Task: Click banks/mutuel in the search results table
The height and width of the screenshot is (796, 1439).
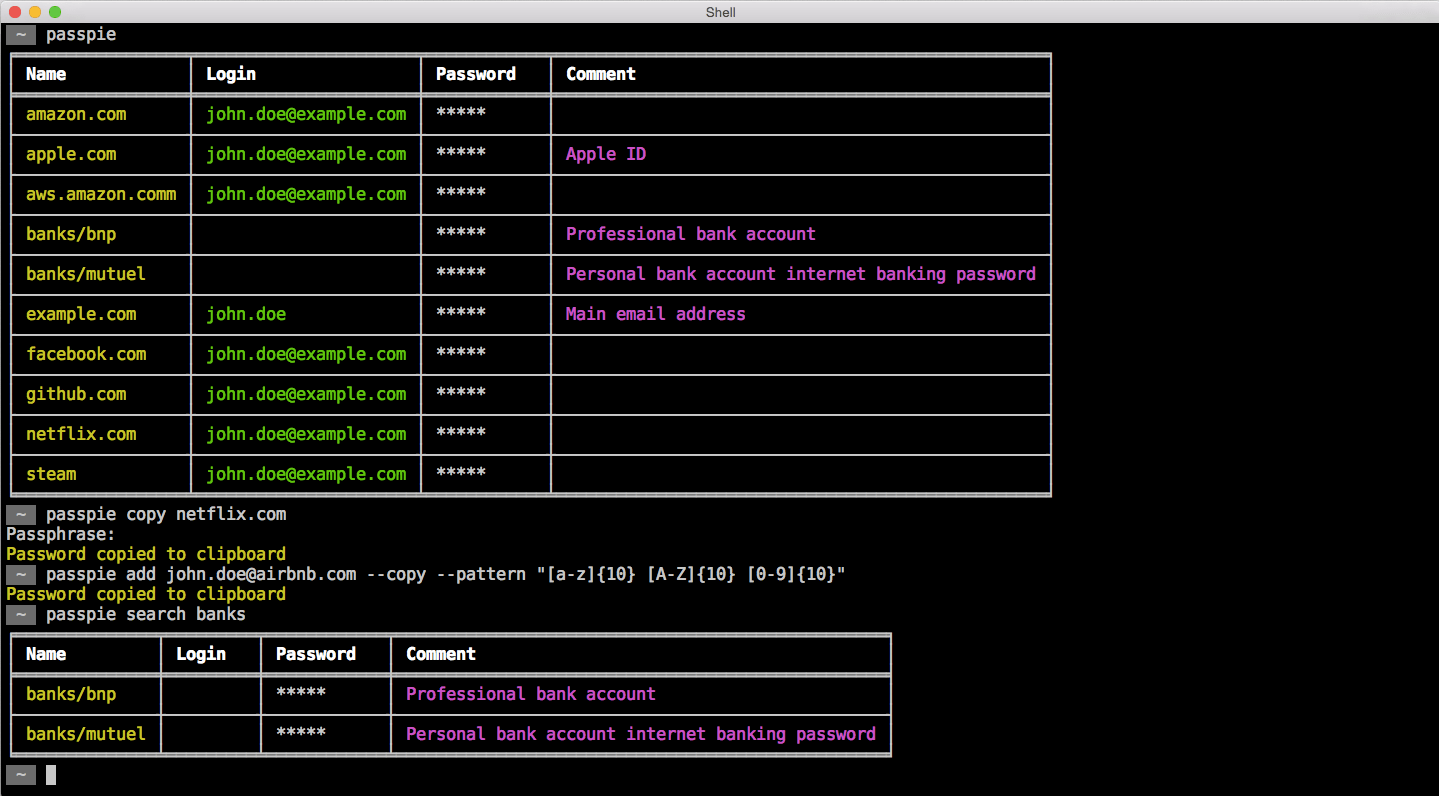Action: [x=86, y=734]
